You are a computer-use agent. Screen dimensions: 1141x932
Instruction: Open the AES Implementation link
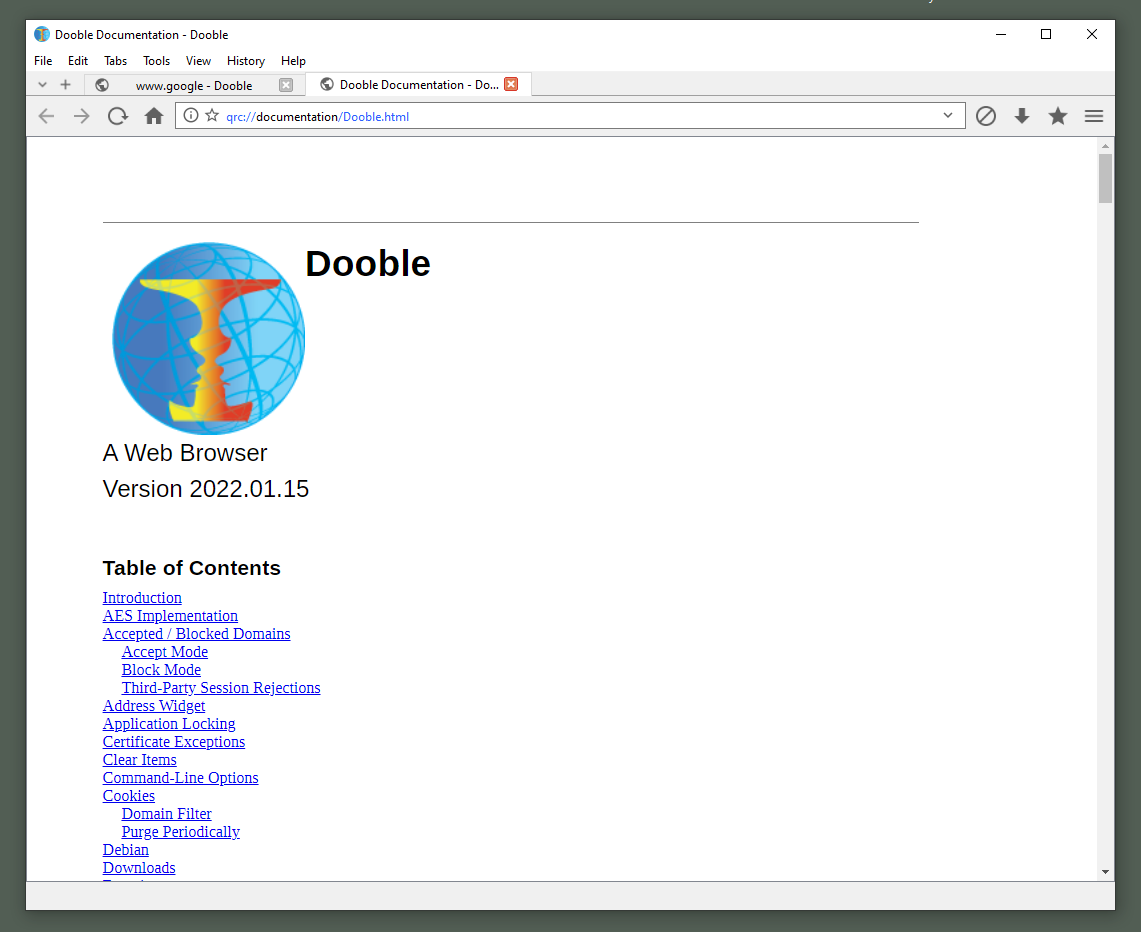tap(170, 616)
